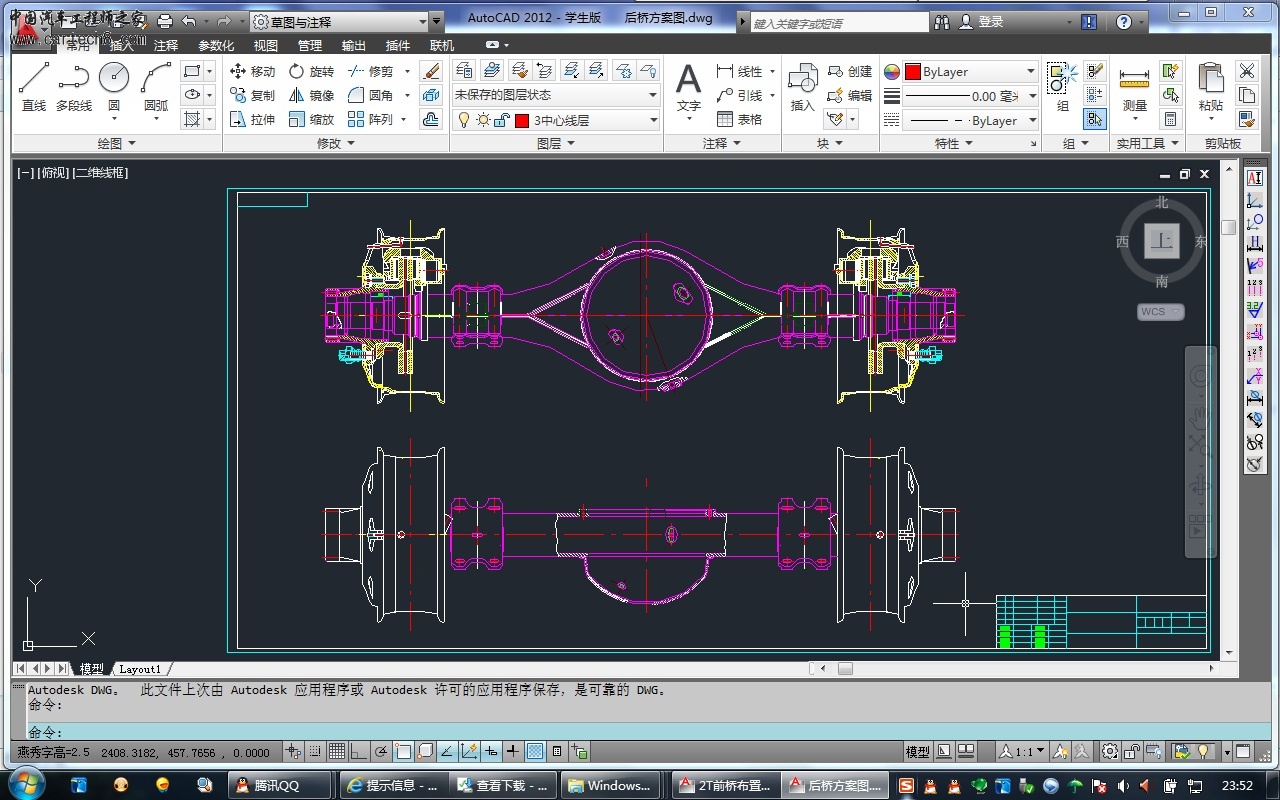Click the search keyword input field

[838, 22]
